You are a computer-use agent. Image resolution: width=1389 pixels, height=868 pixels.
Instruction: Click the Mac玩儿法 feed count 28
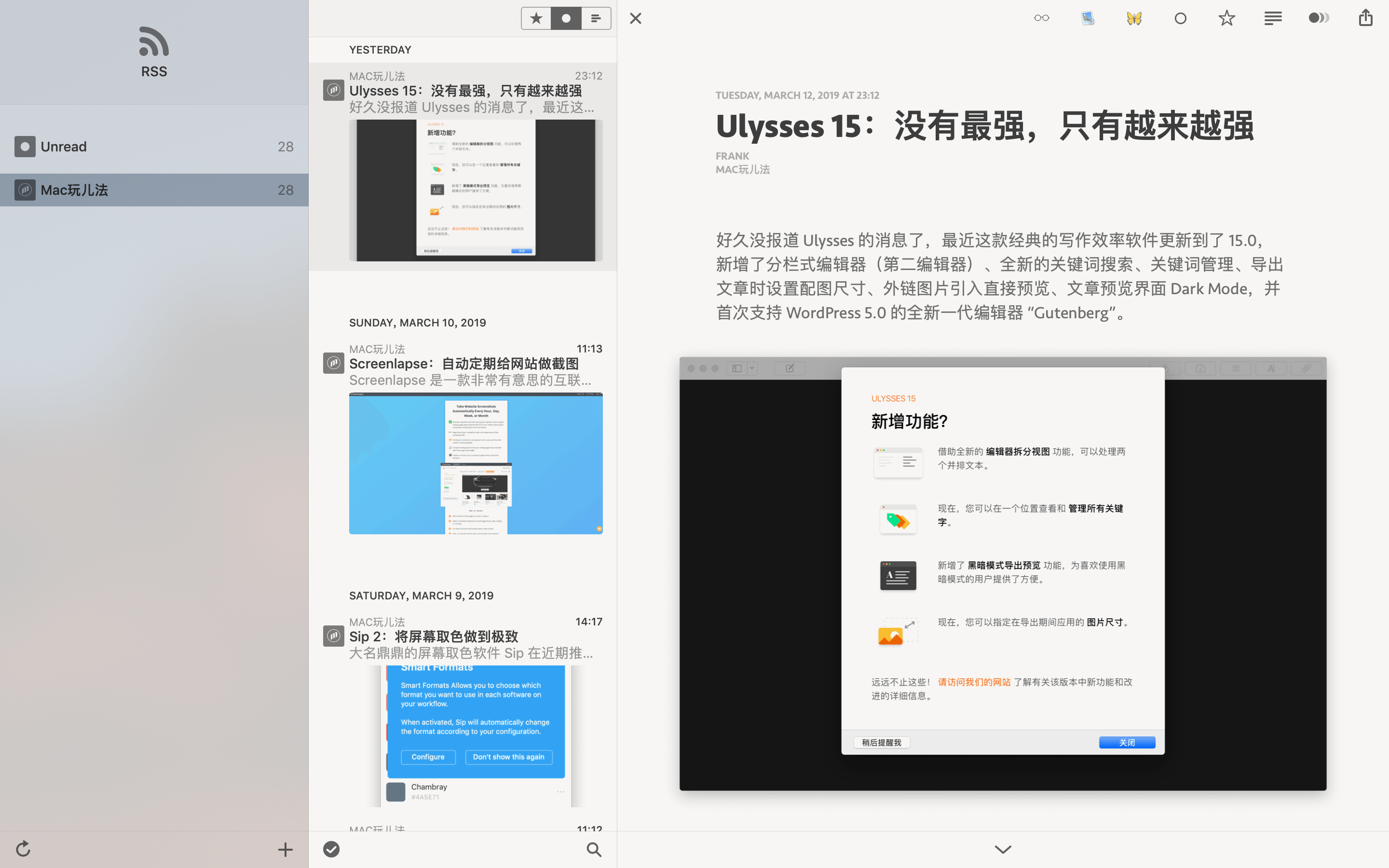pyautogui.click(x=285, y=190)
